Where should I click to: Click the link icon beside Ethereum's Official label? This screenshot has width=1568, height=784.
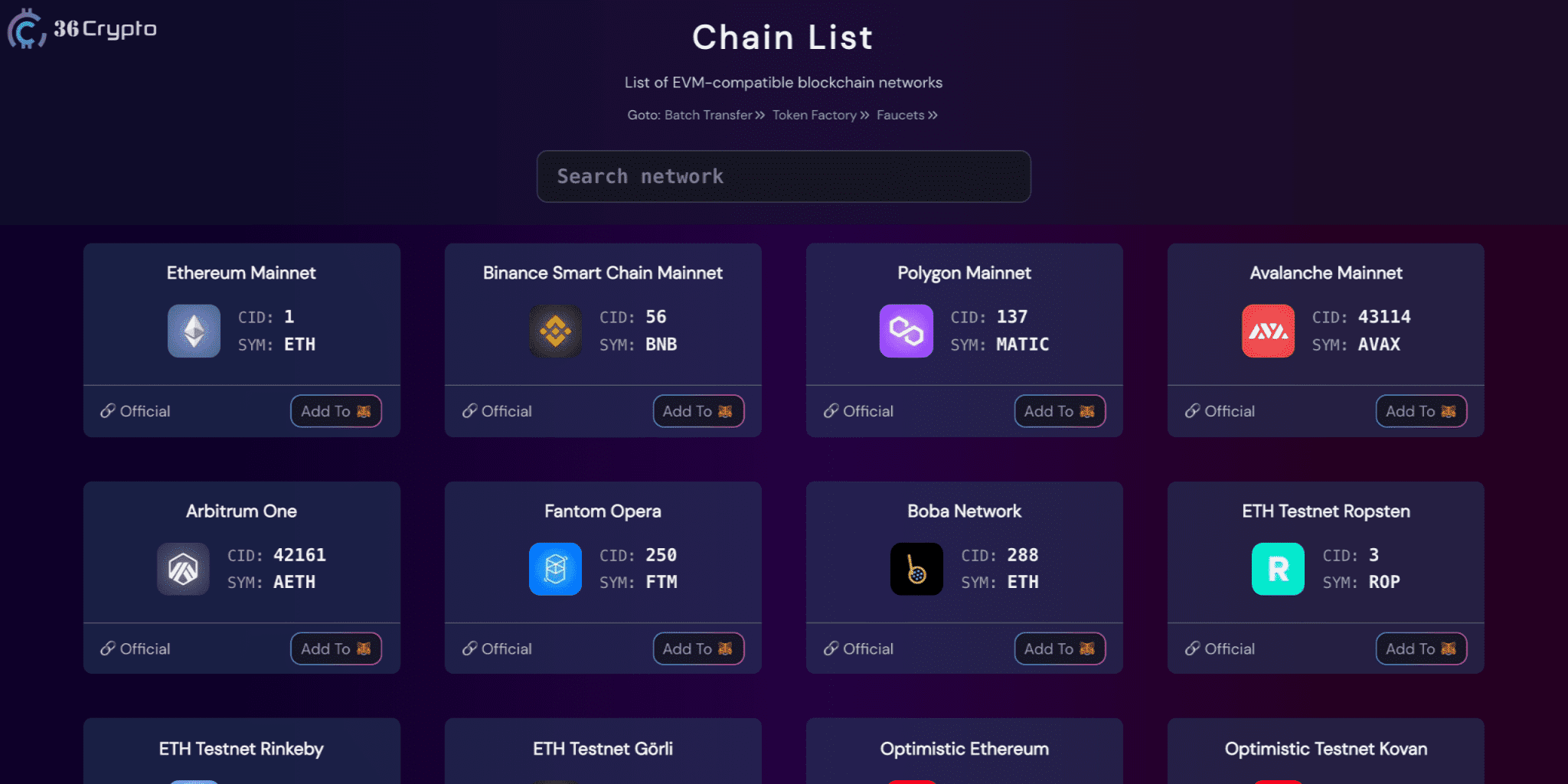pyautogui.click(x=106, y=411)
